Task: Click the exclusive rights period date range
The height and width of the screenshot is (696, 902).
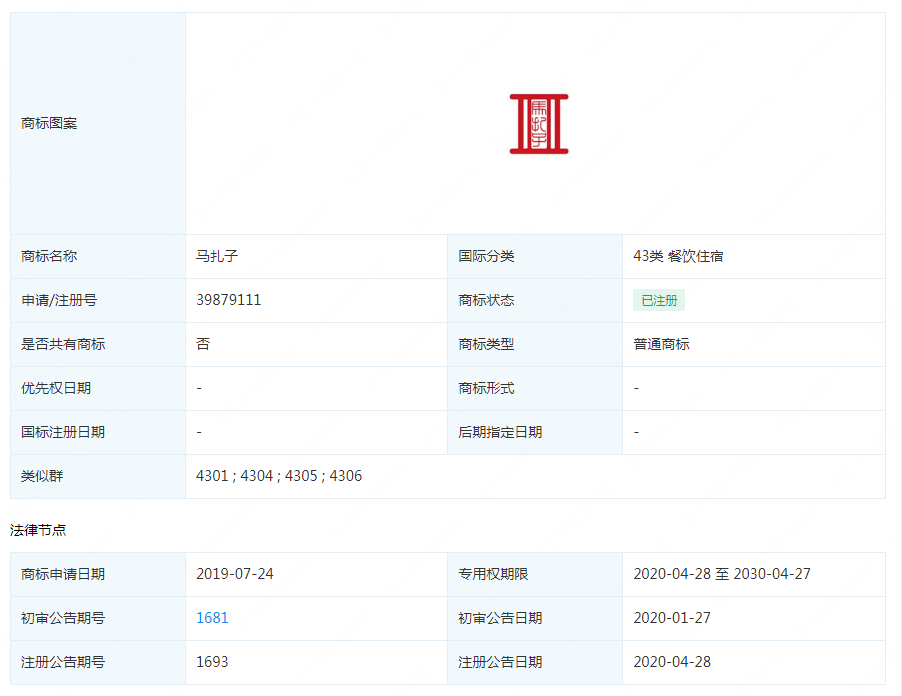Action: click(x=722, y=574)
